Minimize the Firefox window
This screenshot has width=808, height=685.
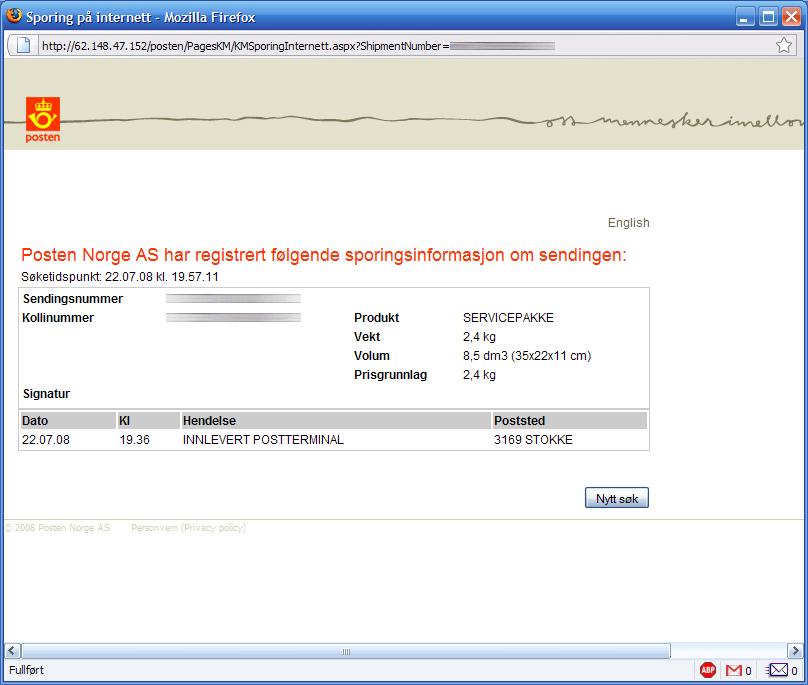745,17
